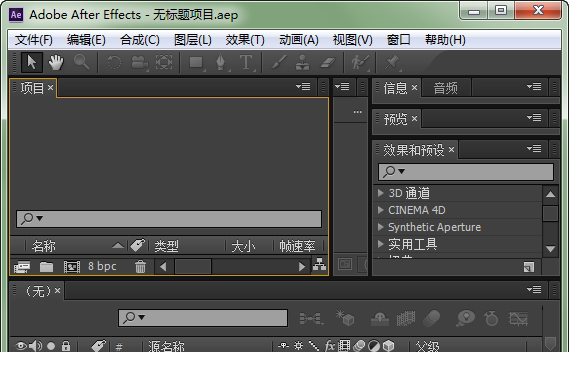Select the Pan Behind anchor tool
Viewport: 569px width, 366px height.
[x=164, y=62]
